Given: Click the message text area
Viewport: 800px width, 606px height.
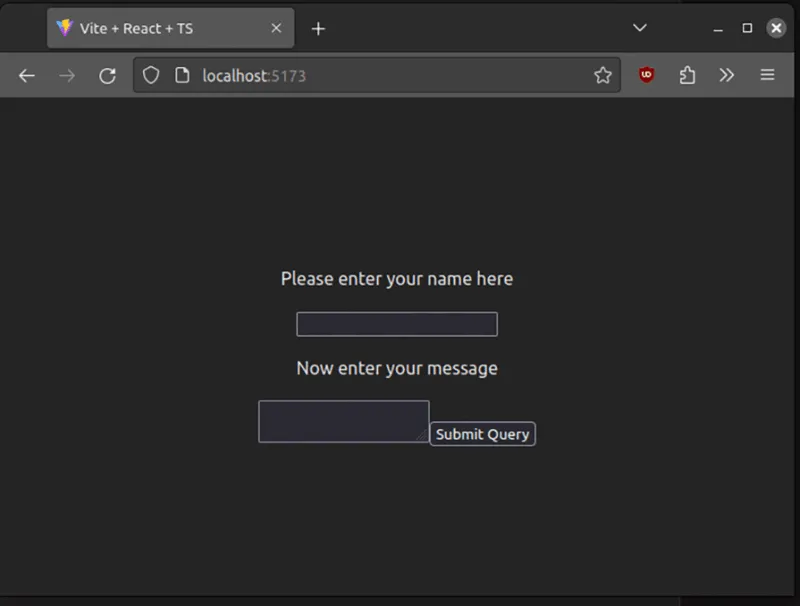Looking at the screenshot, I should click(343, 421).
